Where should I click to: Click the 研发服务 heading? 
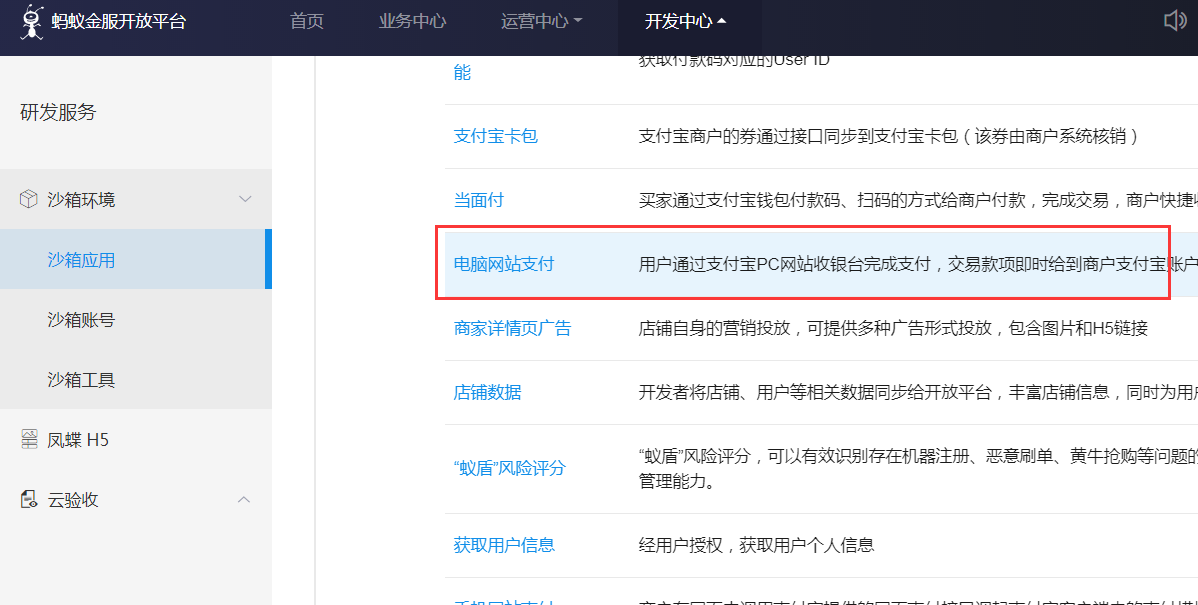click(x=58, y=112)
